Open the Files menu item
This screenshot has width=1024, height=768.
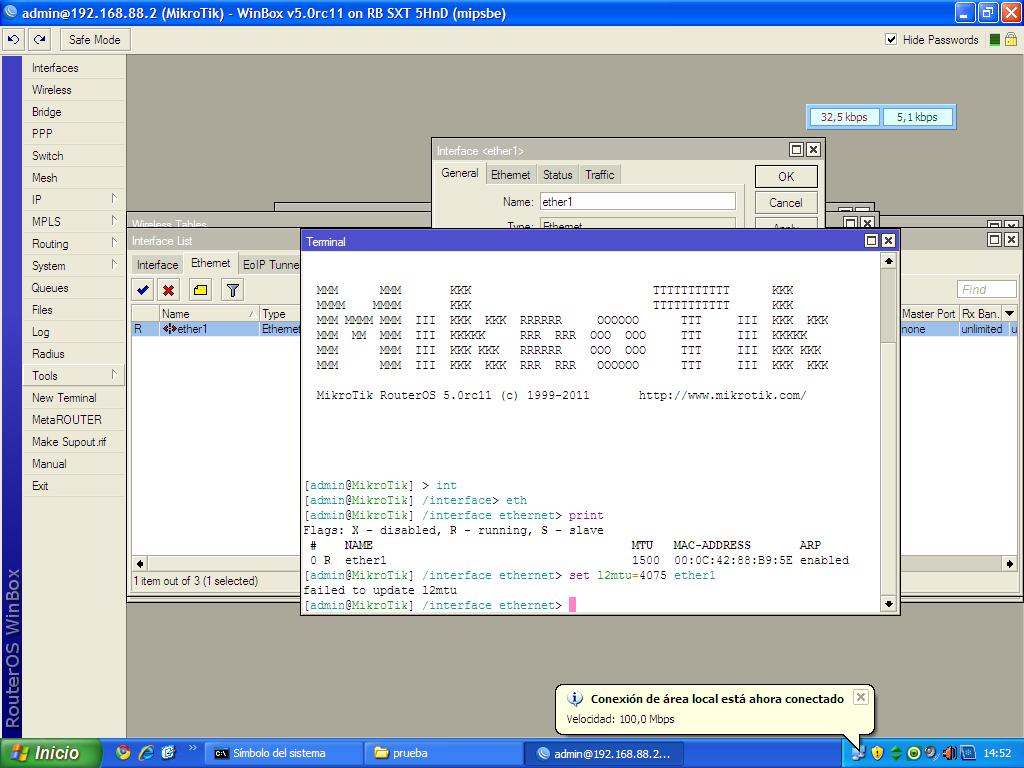73,310
